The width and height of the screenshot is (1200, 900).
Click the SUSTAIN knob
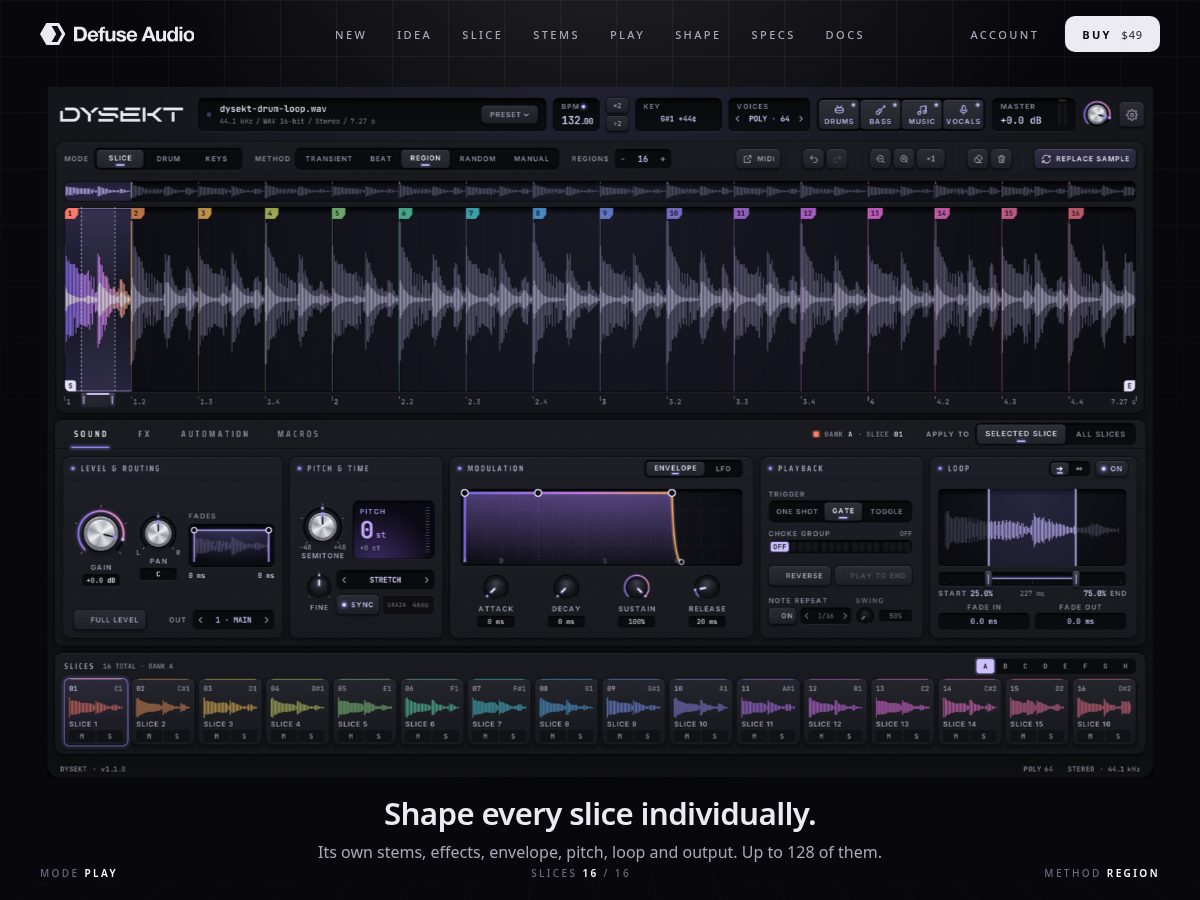[x=636, y=587]
